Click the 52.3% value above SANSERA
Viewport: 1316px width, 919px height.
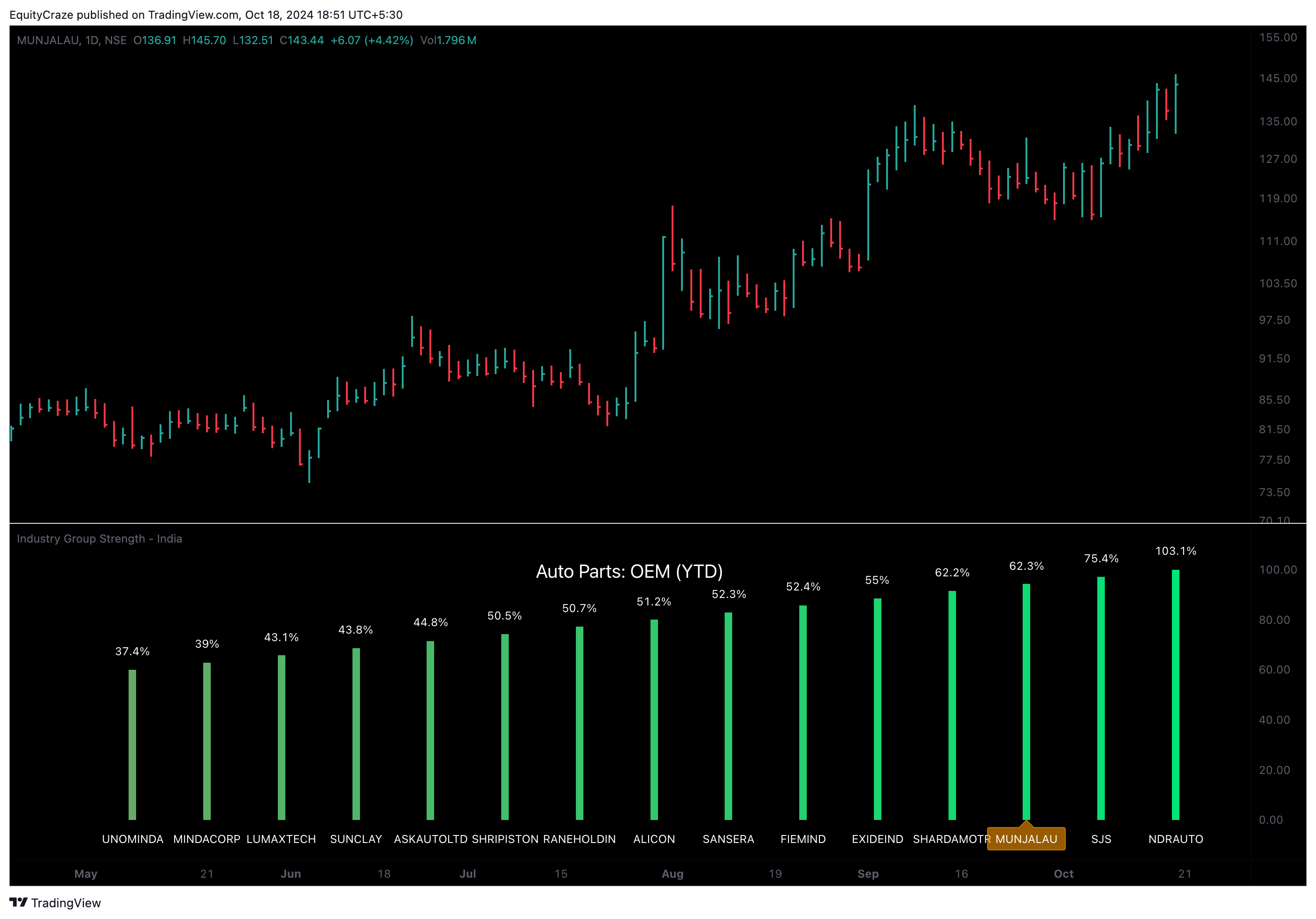point(728,595)
